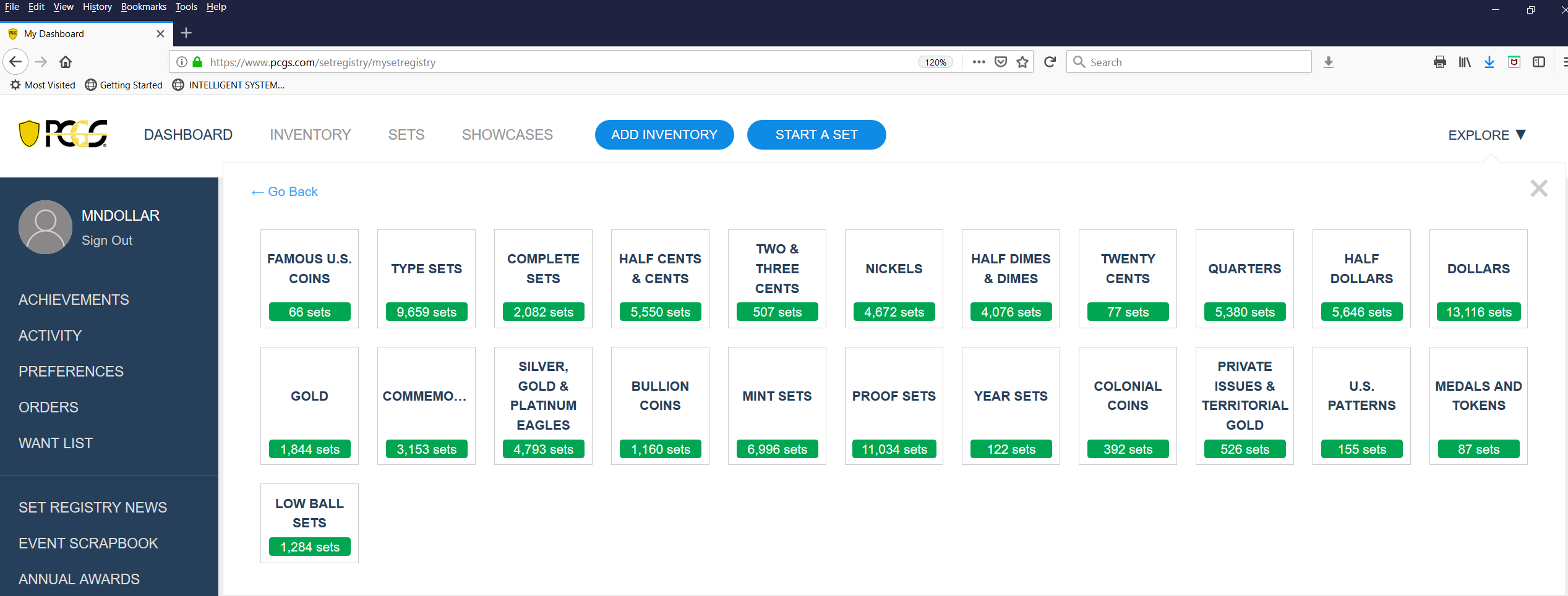Expand the EXPLORE dropdown
Viewport: 1568px width, 596px height.
pos(1487,135)
